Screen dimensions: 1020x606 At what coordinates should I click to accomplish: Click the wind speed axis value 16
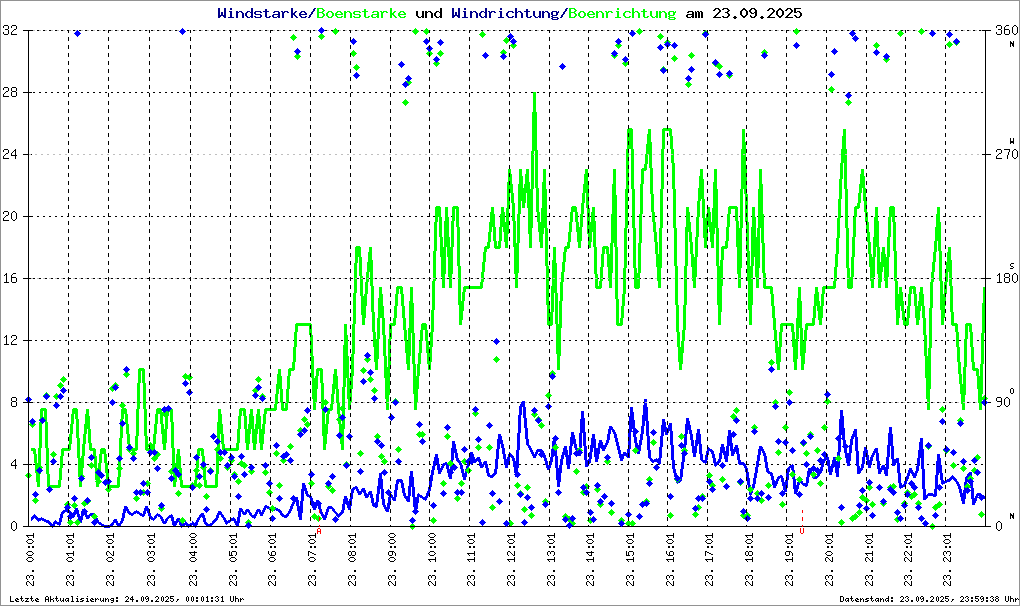click(x=10, y=278)
